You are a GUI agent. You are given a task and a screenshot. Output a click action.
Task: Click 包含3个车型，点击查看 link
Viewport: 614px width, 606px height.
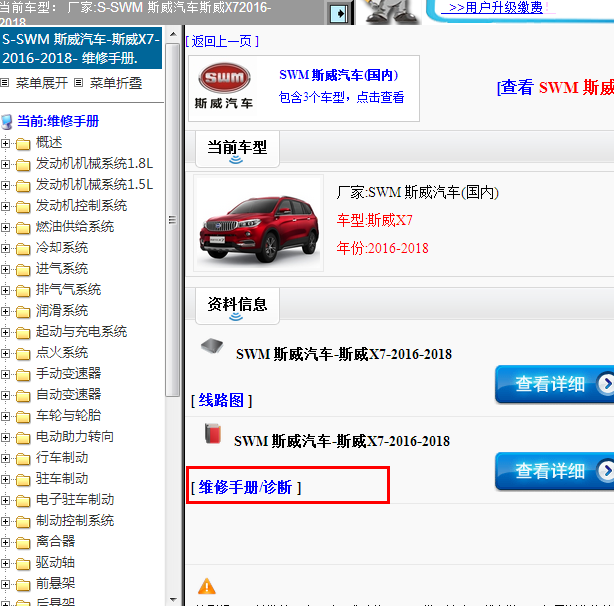(x=341, y=97)
